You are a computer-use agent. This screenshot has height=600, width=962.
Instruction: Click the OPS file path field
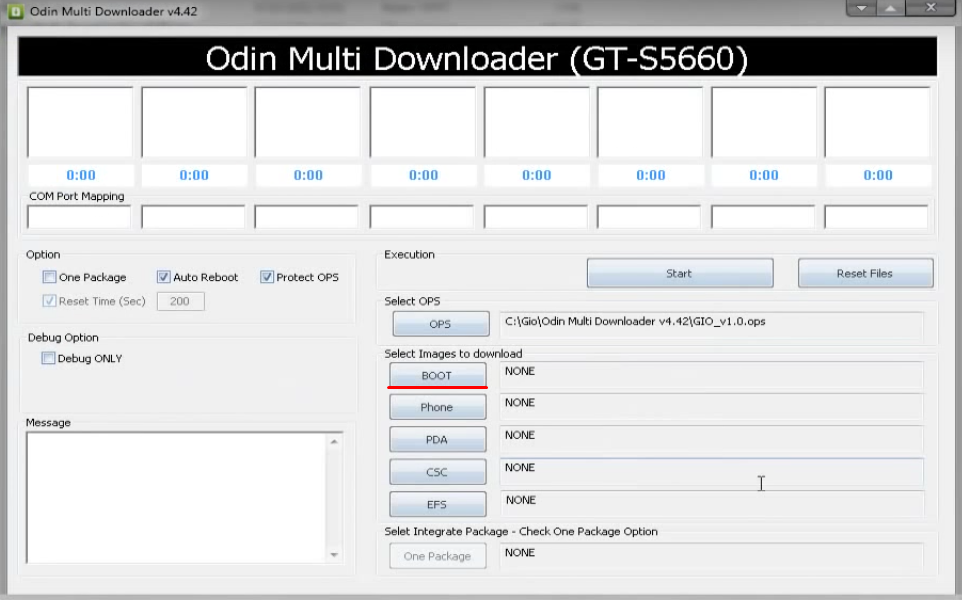click(710, 324)
